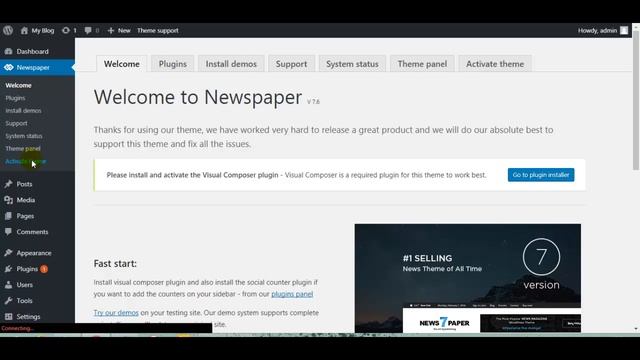Open the System status tab
Screen dimensions: 640x360
coord(352,64)
